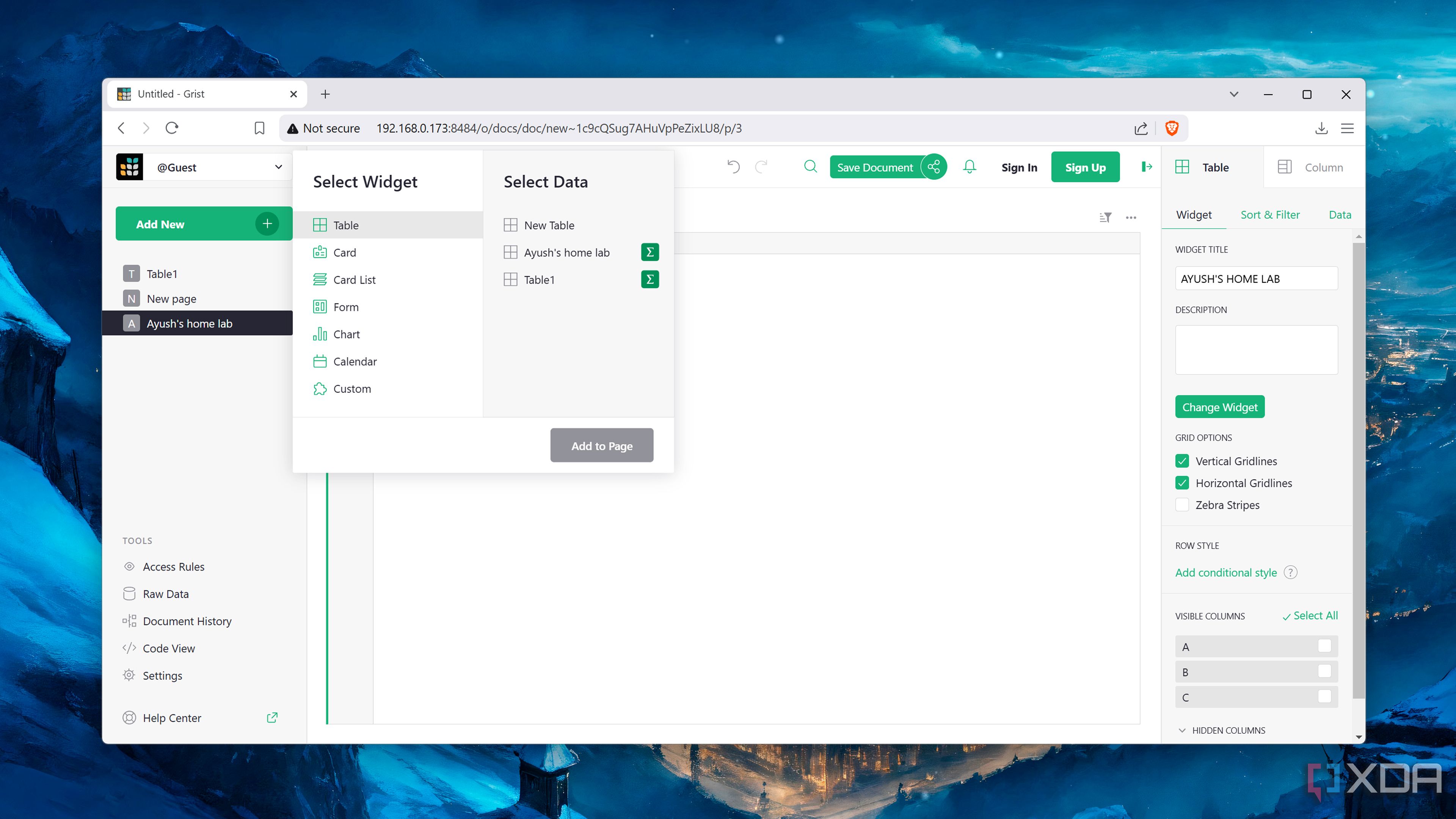Viewport: 1456px width, 819px height.
Task: Check column B checkbox
Action: click(x=1324, y=672)
